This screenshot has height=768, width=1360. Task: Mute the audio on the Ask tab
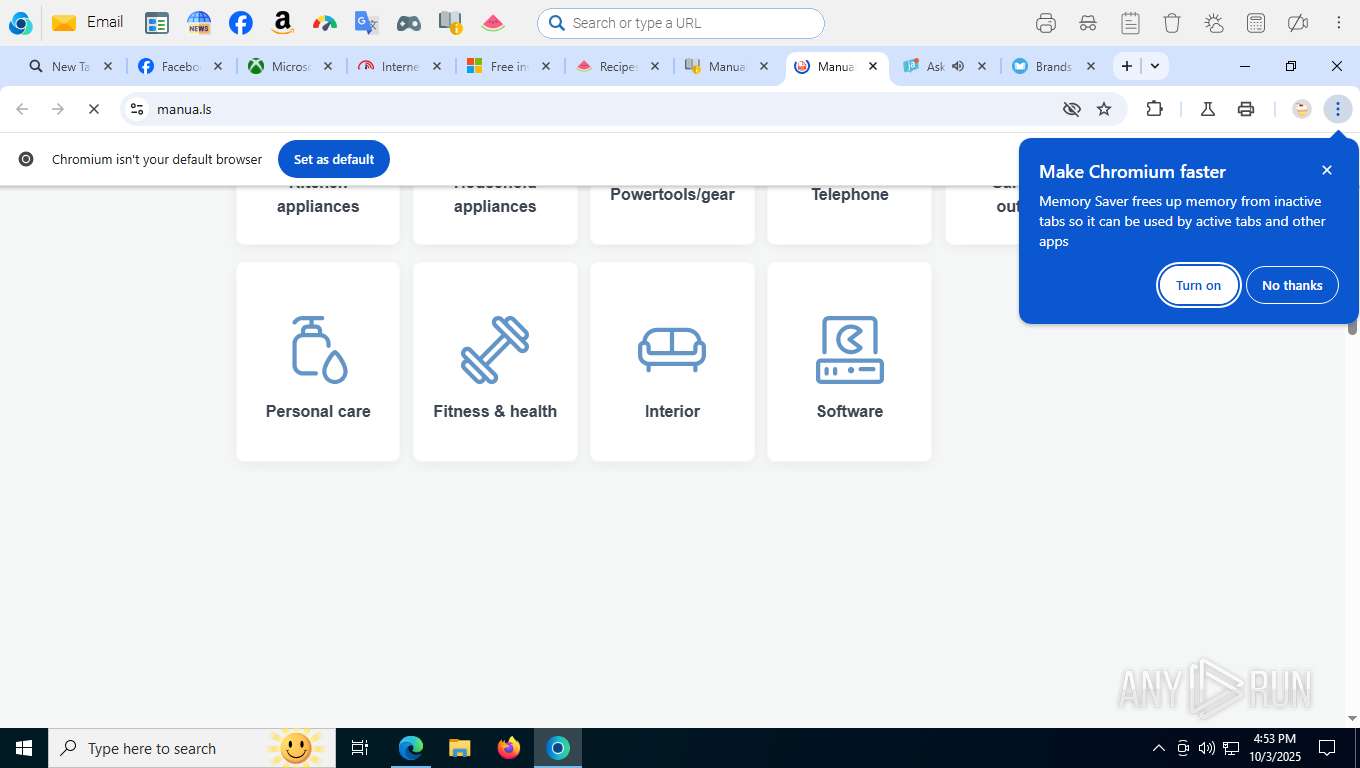[958, 66]
